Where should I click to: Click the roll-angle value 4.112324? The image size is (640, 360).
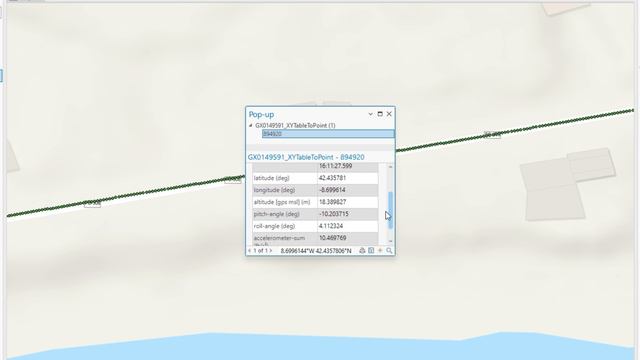(331, 226)
